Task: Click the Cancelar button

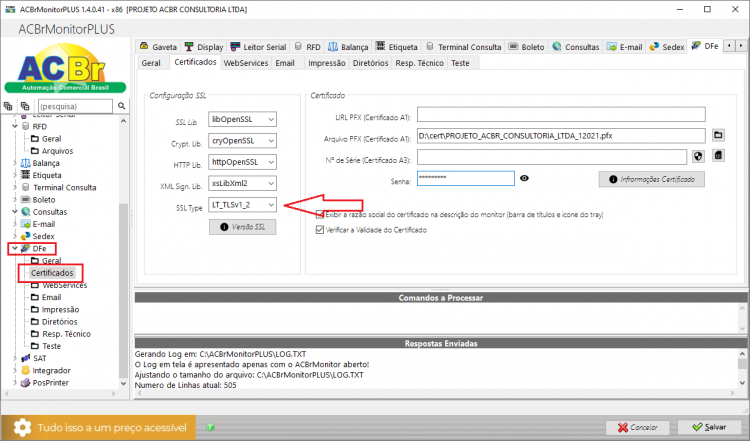Action: pos(638,427)
